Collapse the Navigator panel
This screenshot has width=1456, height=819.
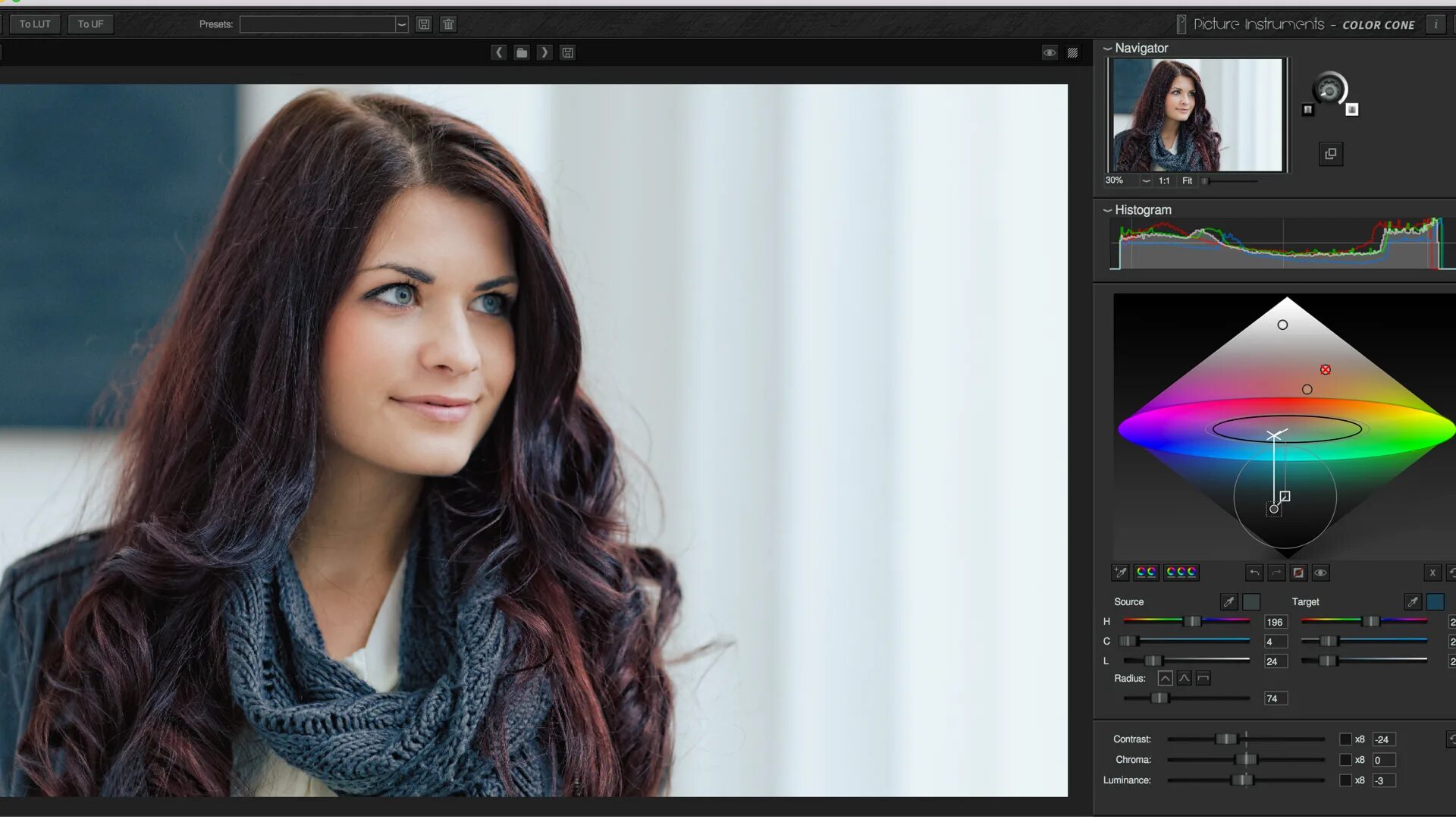[1107, 48]
